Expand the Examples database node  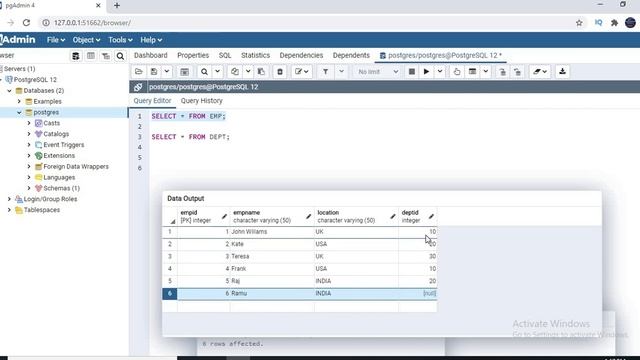[19, 101]
